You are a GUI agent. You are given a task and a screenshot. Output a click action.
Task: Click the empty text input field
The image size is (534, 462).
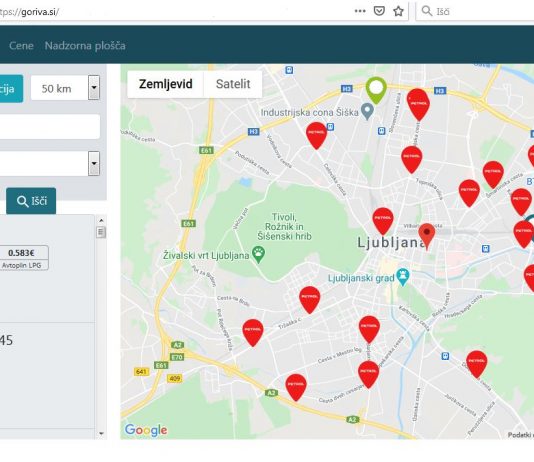click(x=48, y=126)
